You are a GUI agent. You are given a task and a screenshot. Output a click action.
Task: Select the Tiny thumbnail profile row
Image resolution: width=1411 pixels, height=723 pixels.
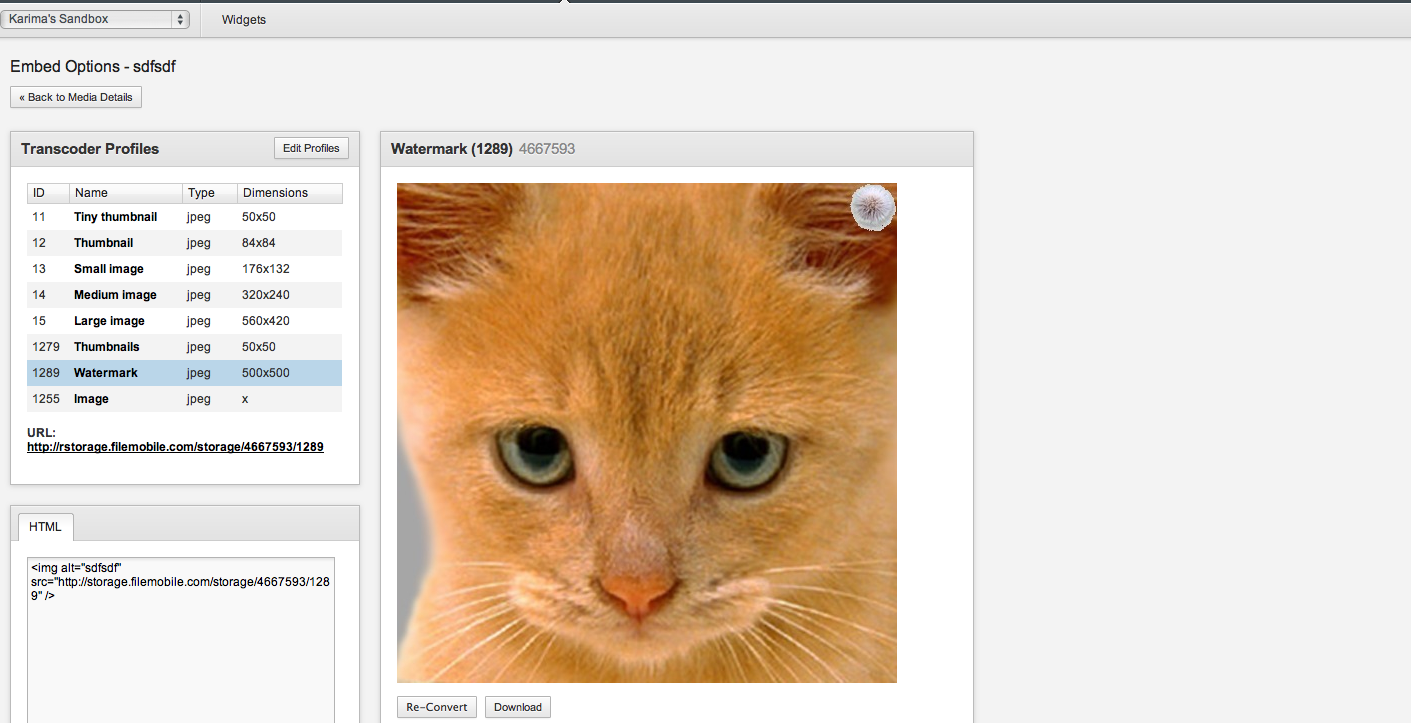(x=184, y=217)
